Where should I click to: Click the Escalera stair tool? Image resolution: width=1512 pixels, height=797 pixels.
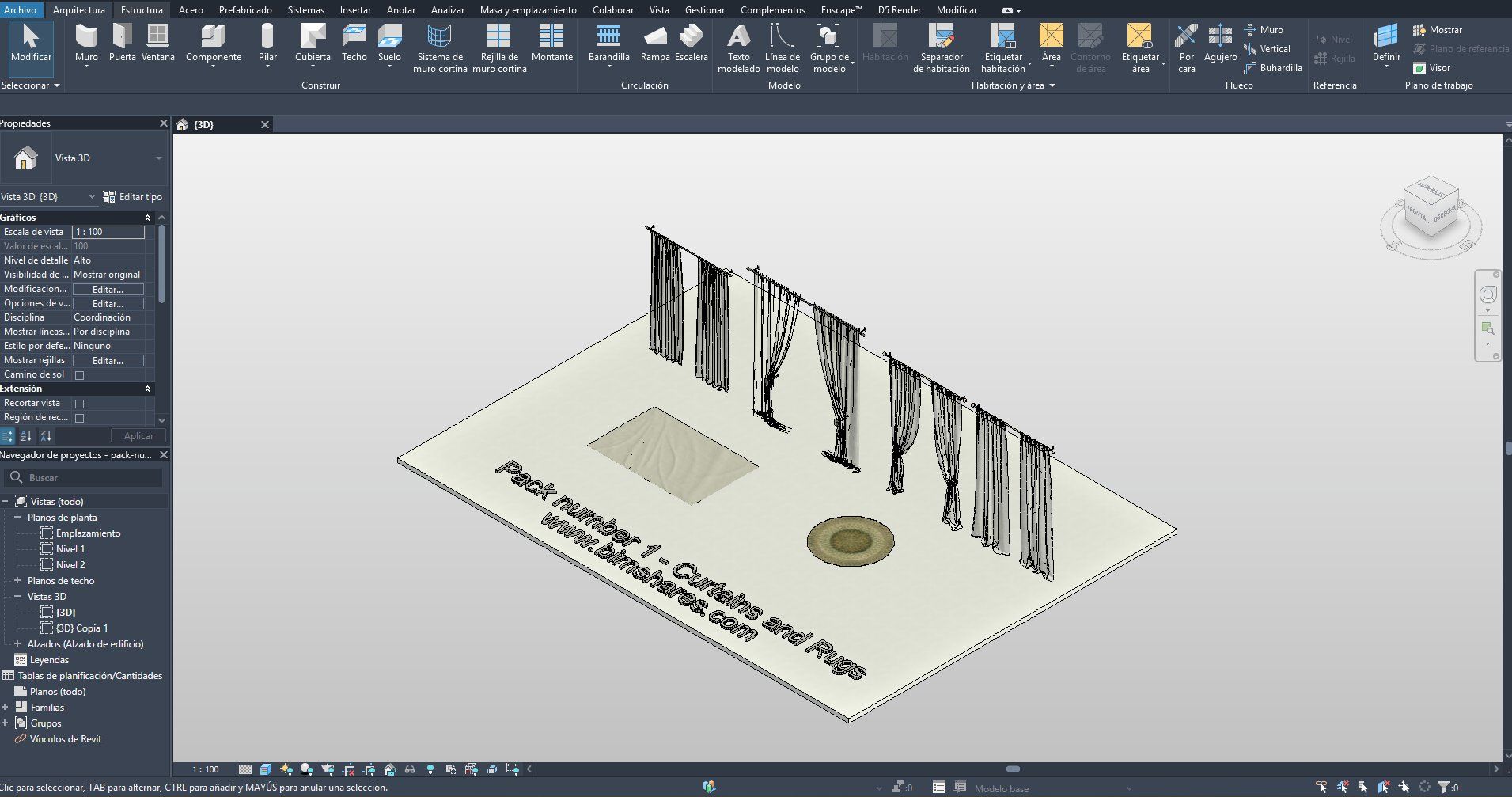coord(691,44)
